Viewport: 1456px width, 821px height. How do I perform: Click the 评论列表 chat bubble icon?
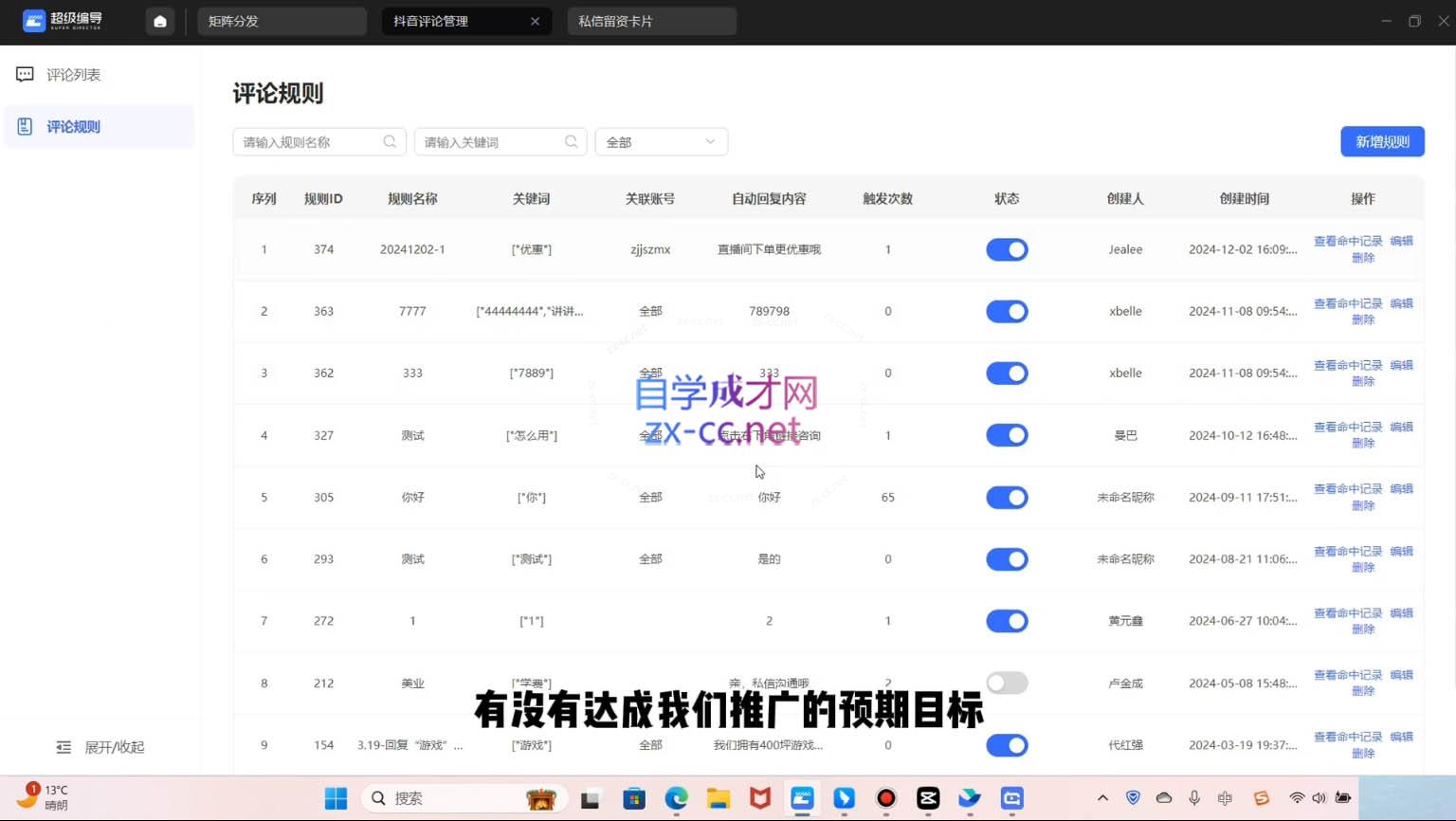point(25,74)
